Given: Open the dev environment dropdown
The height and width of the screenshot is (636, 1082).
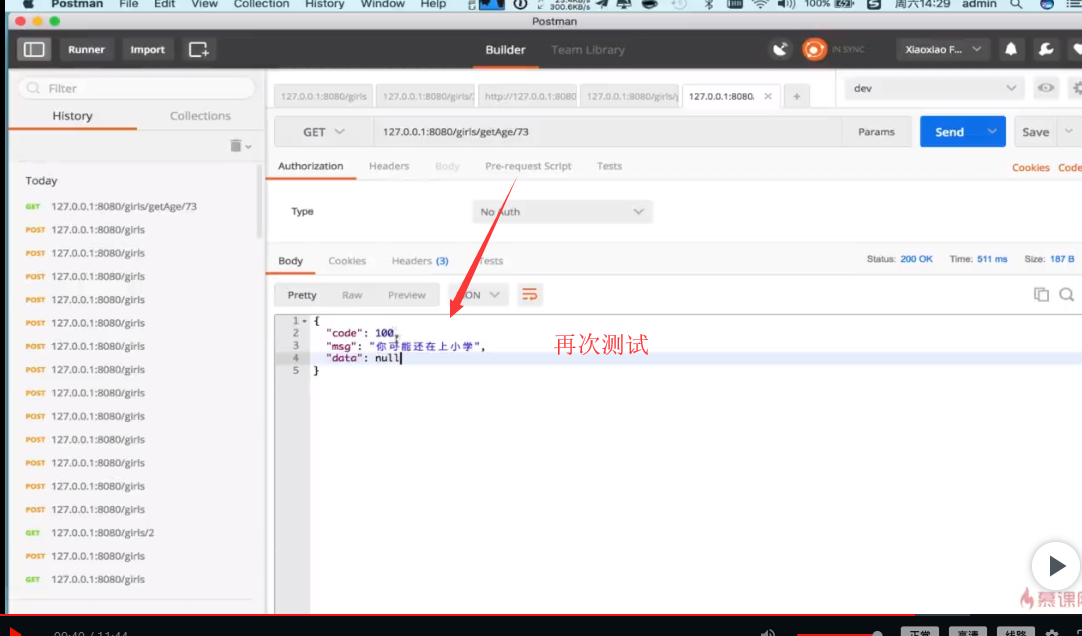Looking at the screenshot, I should tap(935, 88).
